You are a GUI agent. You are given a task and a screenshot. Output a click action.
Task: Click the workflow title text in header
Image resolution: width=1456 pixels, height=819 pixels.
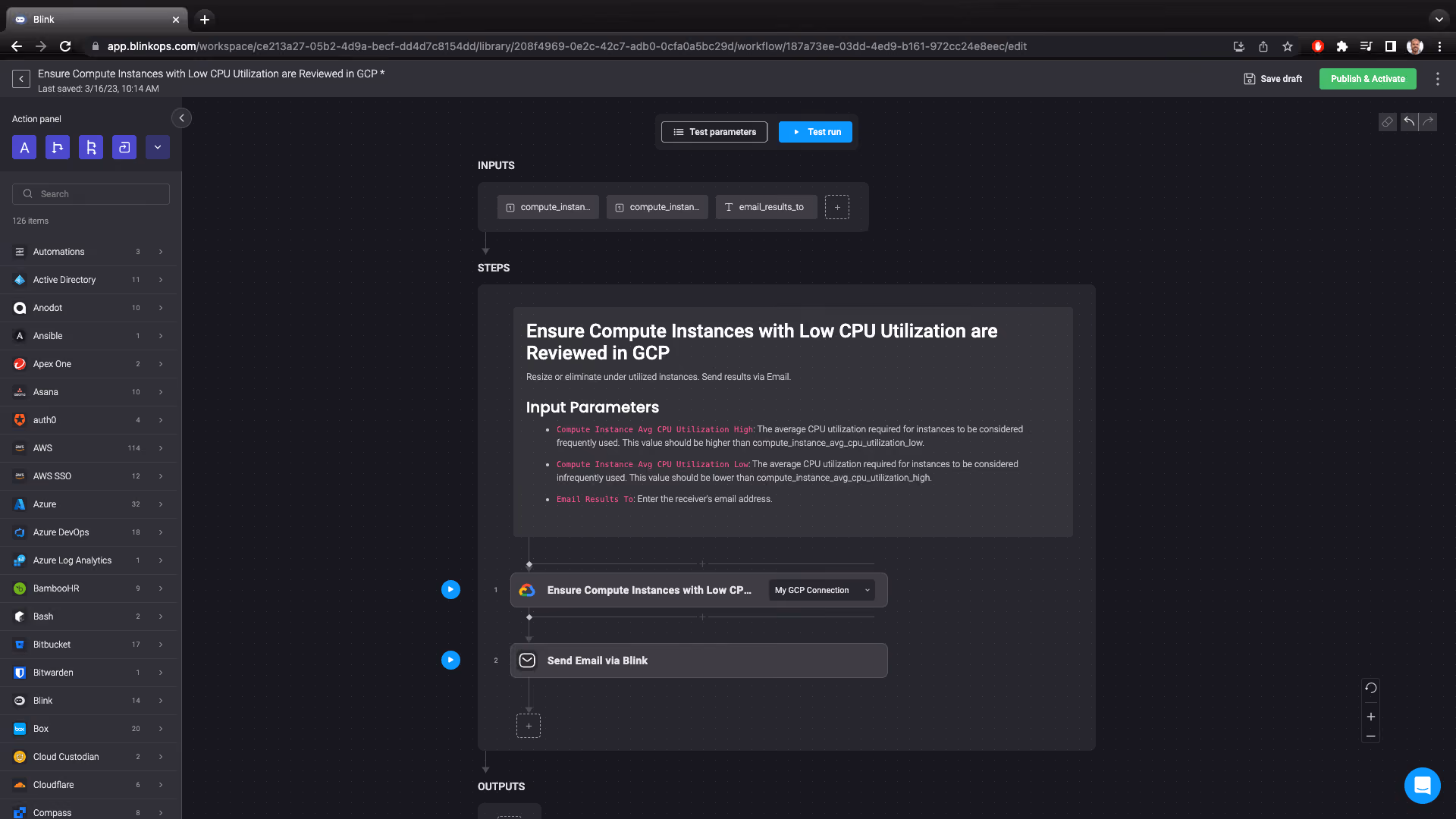click(x=211, y=74)
